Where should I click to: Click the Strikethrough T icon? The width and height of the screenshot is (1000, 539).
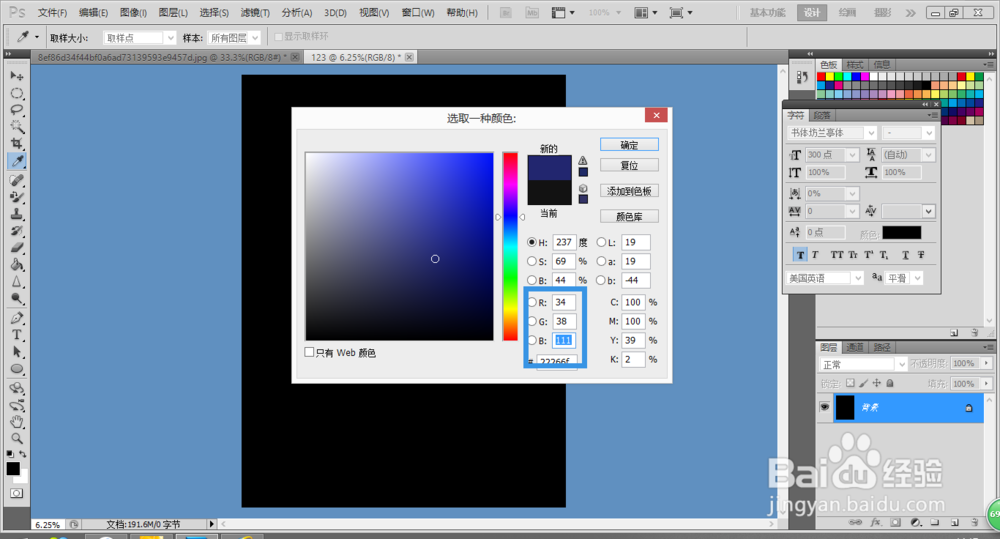coord(921,255)
